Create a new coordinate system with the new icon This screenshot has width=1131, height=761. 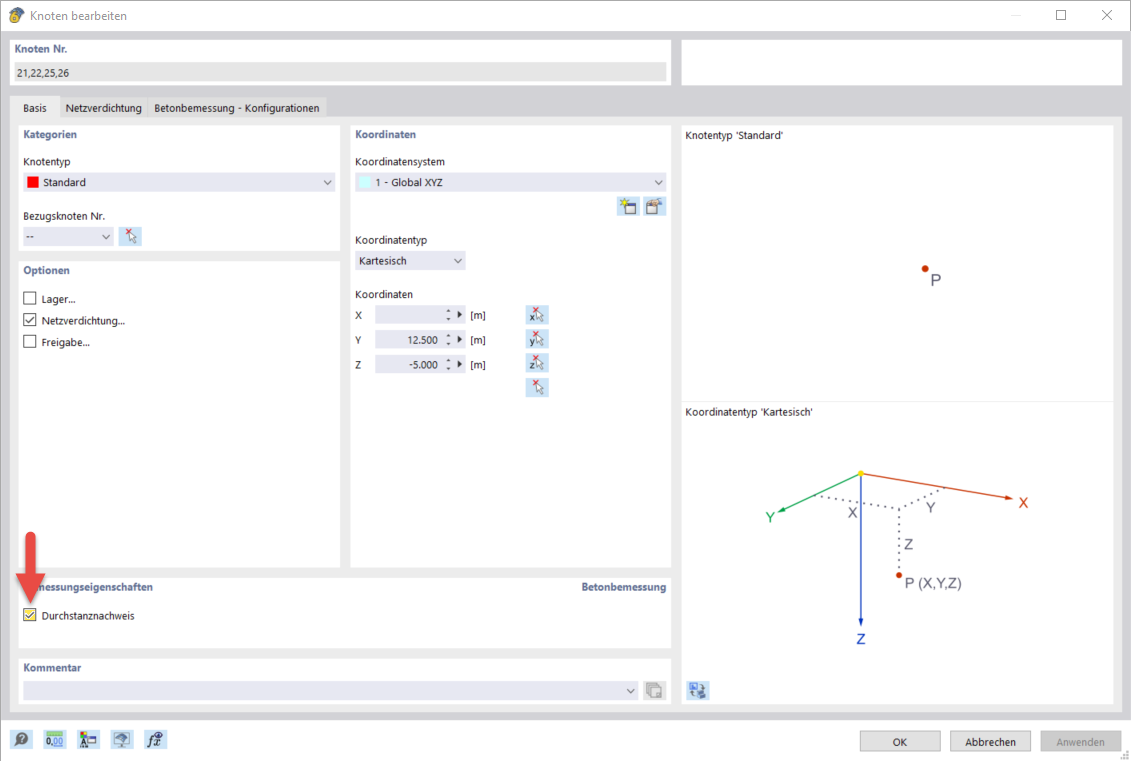click(x=628, y=205)
